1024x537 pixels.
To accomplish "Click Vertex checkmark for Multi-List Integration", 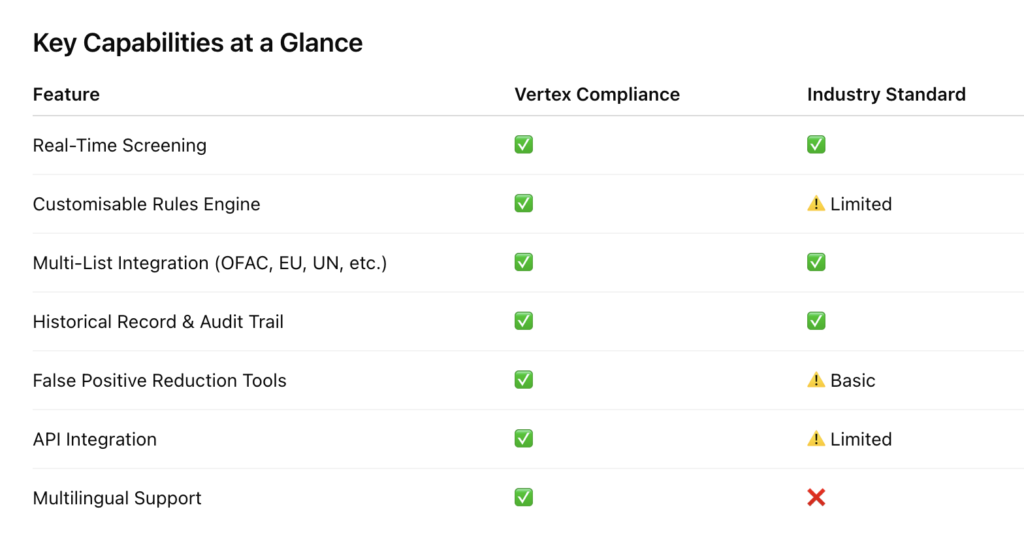I will pos(524,262).
